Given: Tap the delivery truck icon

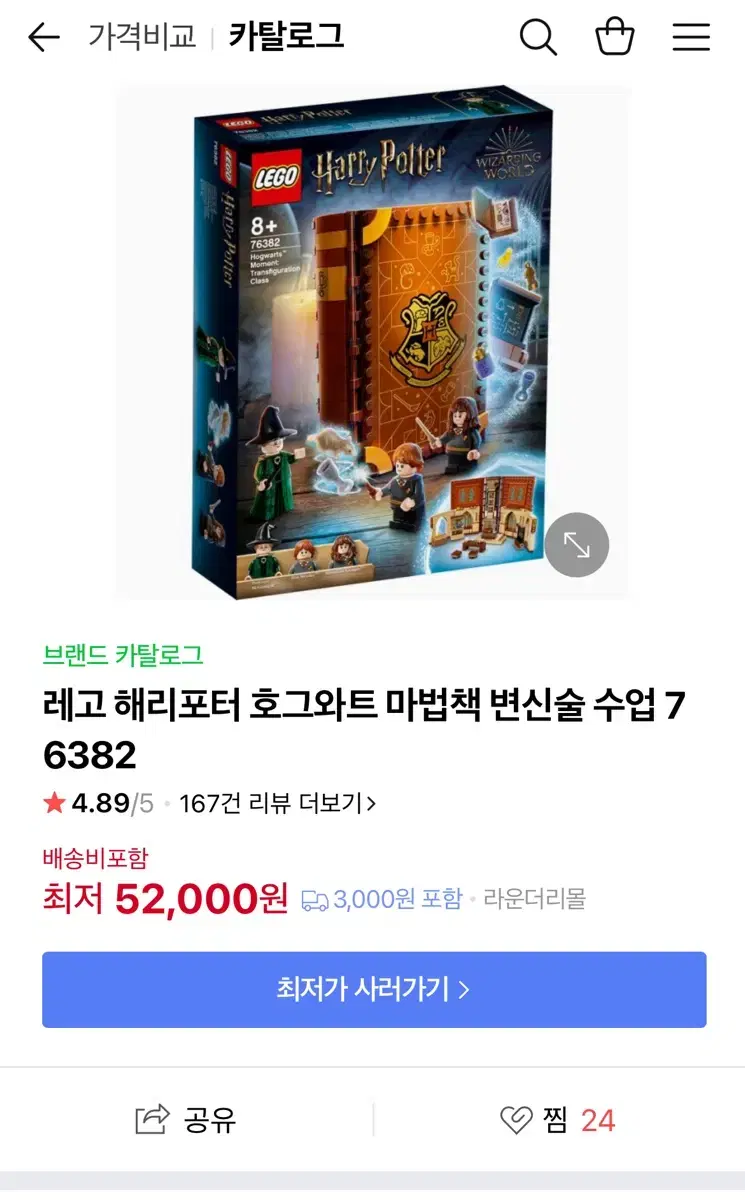Looking at the screenshot, I should [315, 900].
